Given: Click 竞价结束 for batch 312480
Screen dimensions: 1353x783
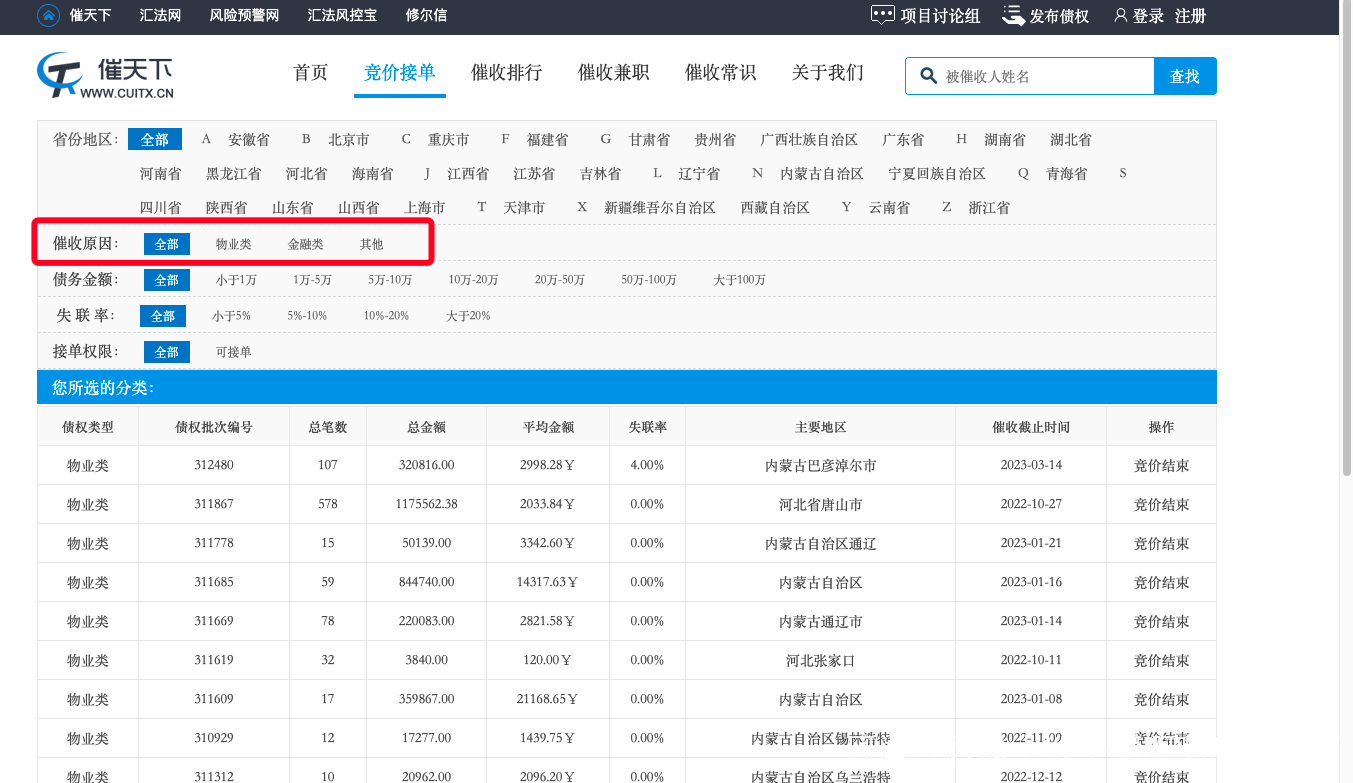Looking at the screenshot, I should (x=1161, y=465).
